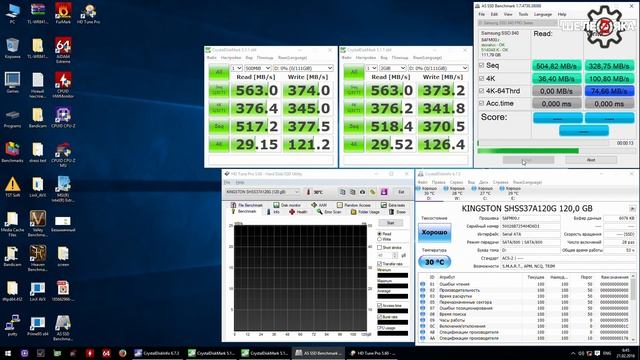This screenshot has width=640, height=360.
Task: Select Read radio button in HD Tune
Action: (x=380, y=234)
